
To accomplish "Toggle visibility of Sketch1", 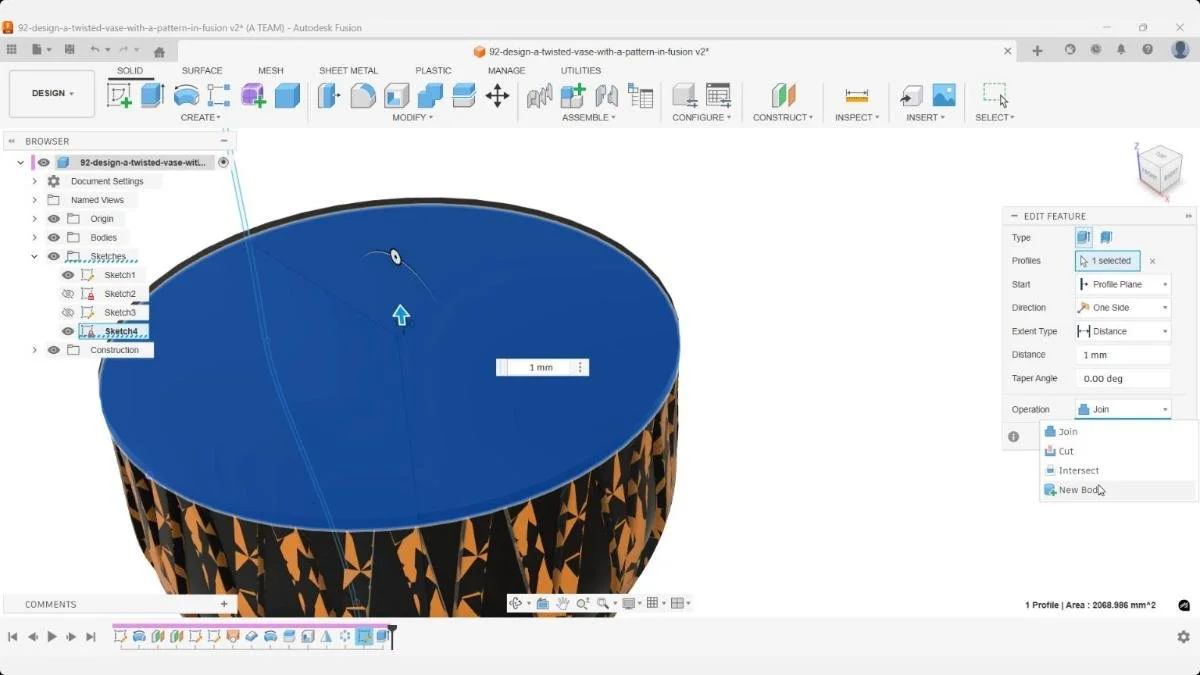I will 68,275.
